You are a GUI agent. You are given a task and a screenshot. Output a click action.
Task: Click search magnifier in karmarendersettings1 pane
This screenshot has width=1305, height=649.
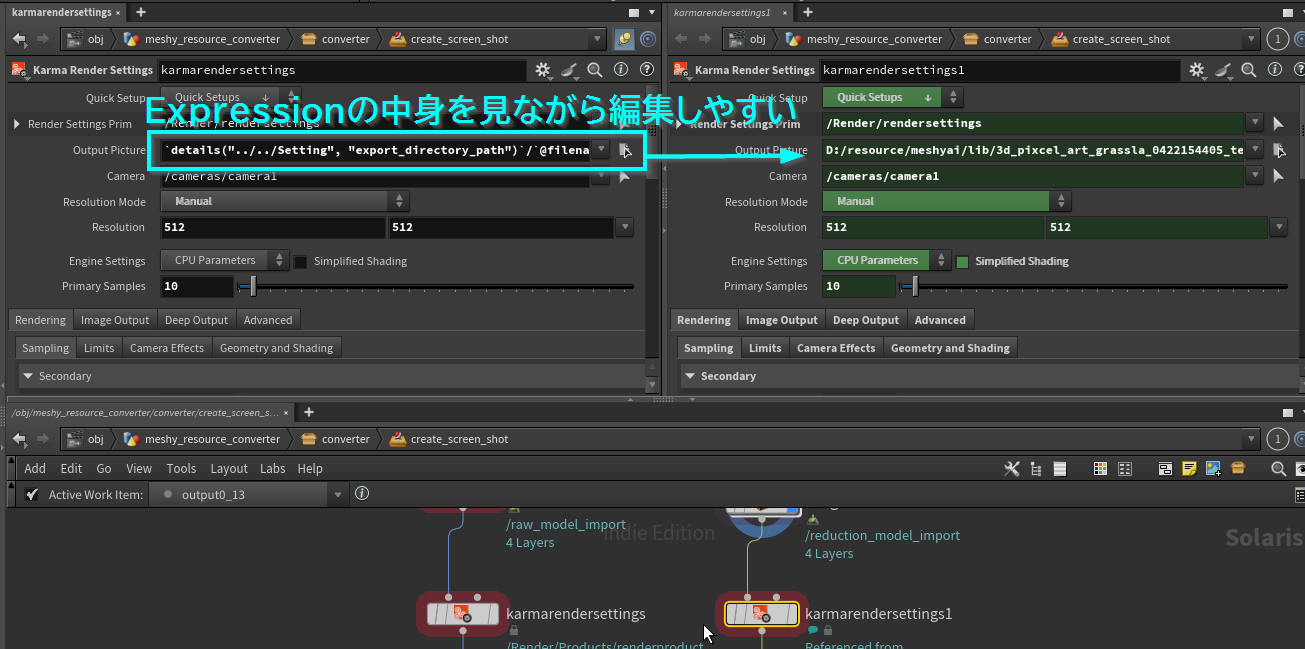click(1249, 70)
